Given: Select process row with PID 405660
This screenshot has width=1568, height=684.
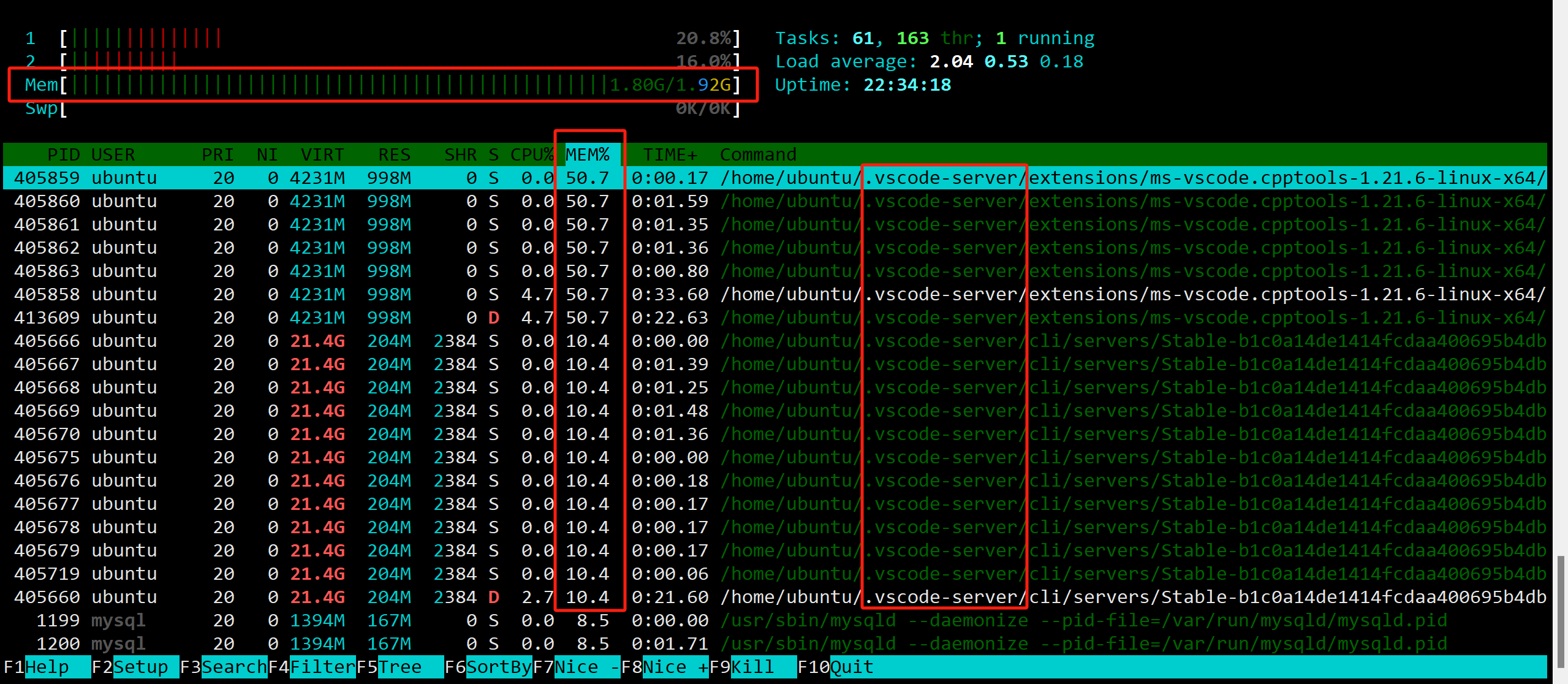Looking at the screenshot, I should pos(775,597).
